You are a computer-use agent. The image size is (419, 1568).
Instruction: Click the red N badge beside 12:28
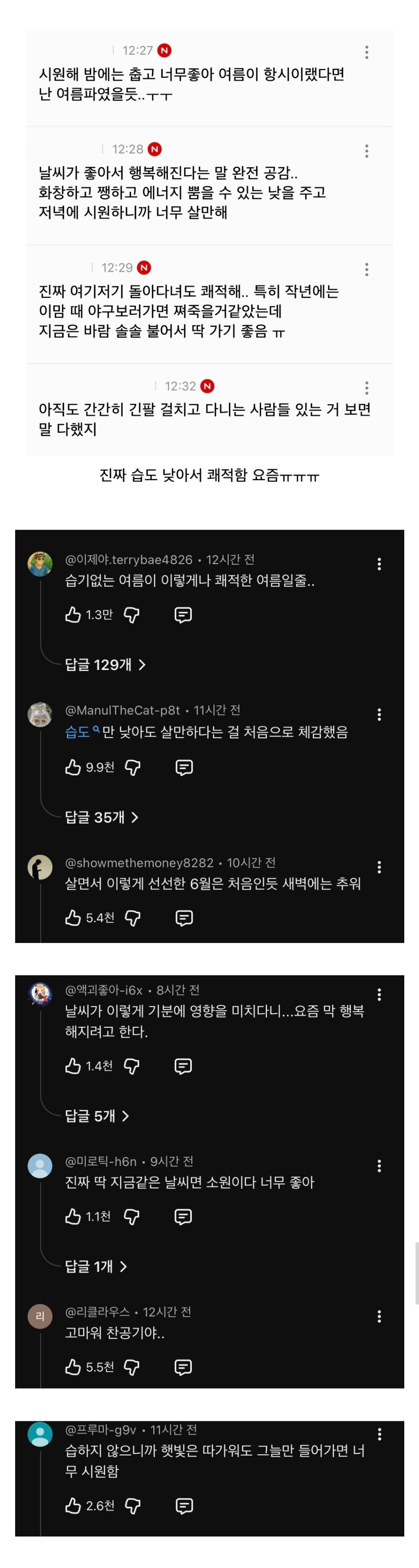point(155,149)
